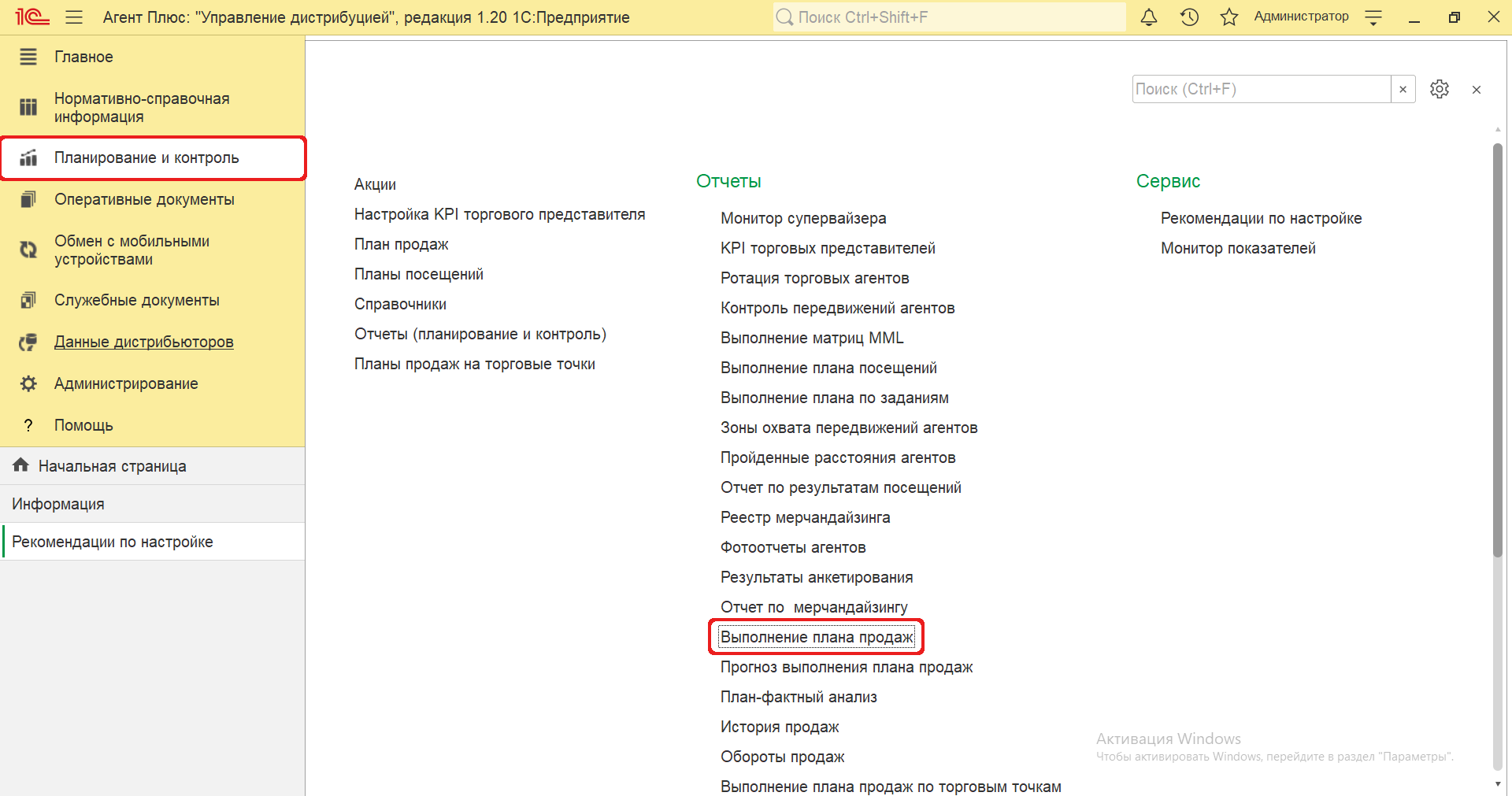Screen dimensions: 1512x796
Task: Open Выполнение плана посещений report
Action: click(828, 368)
